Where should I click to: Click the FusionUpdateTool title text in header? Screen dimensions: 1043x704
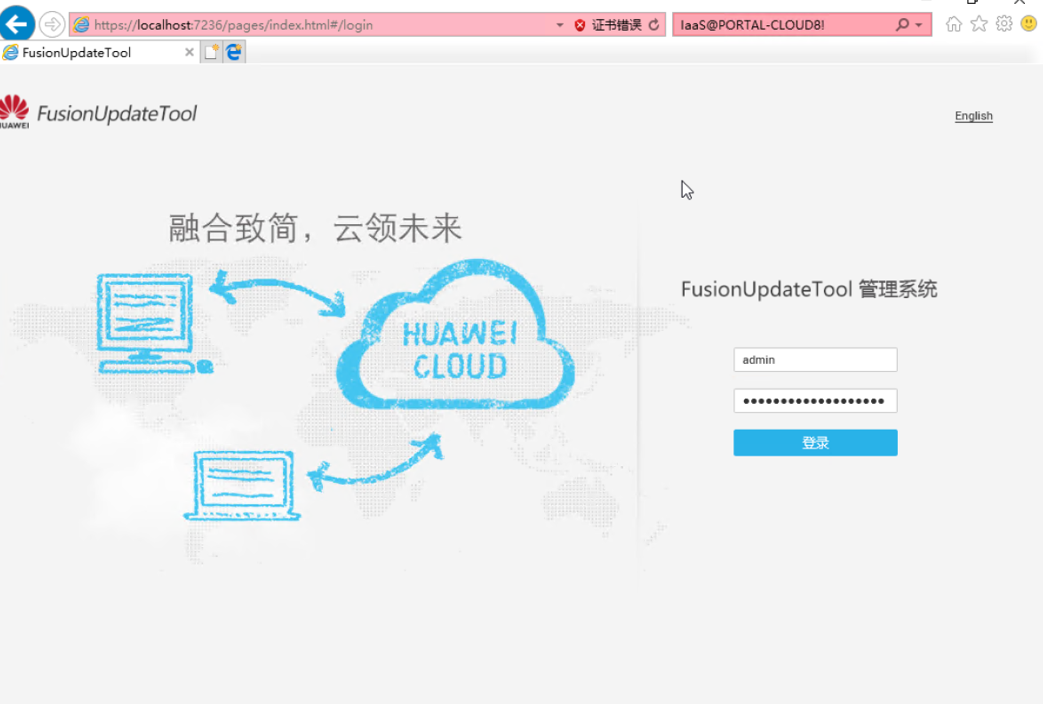pyautogui.click(x=116, y=114)
